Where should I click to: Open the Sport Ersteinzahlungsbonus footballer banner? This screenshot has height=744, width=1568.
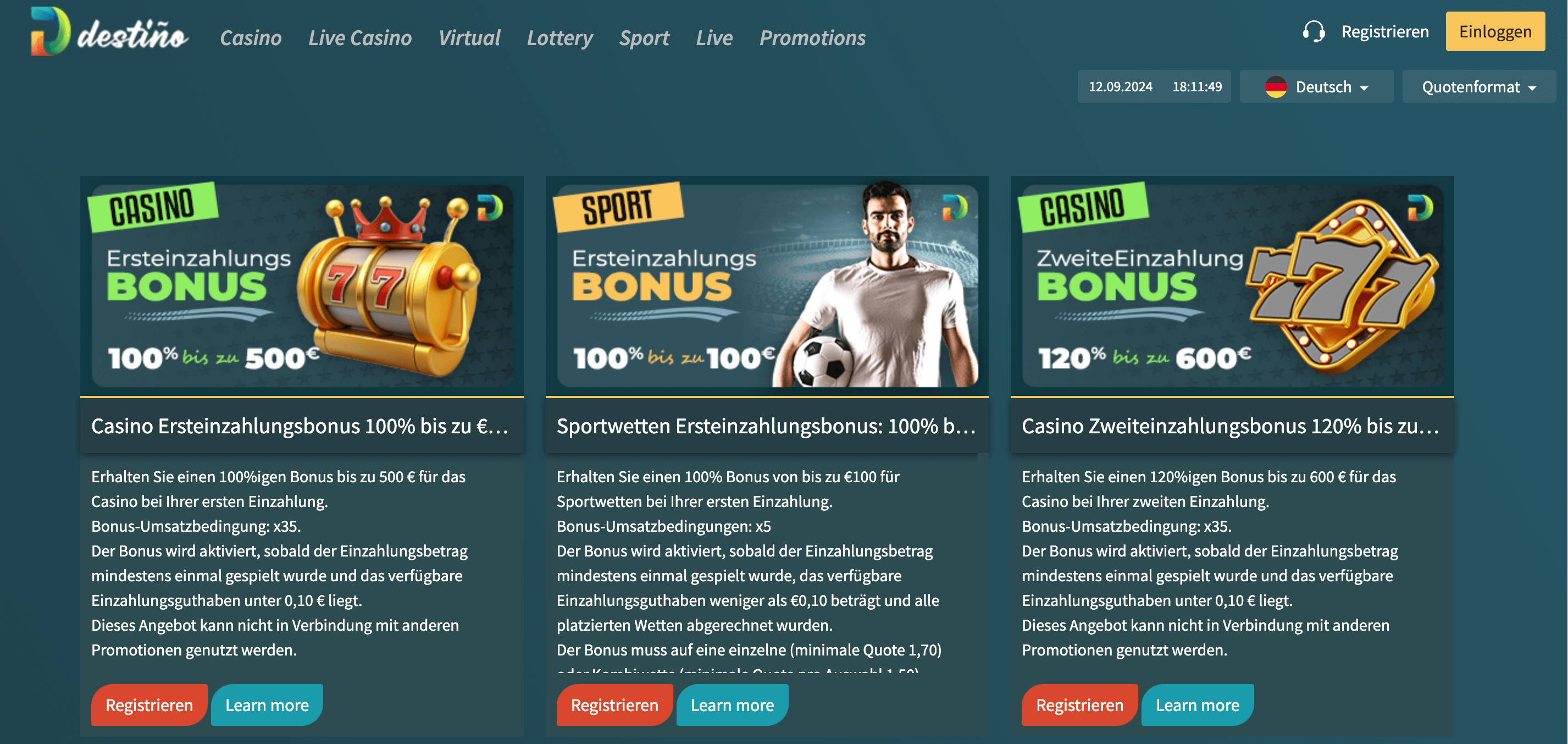coord(767,286)
